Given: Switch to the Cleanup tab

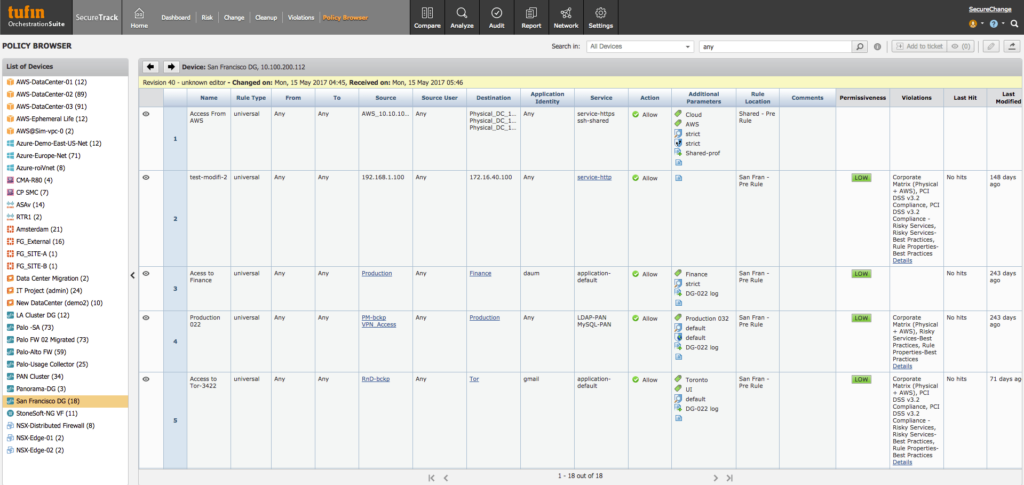Looking at the screenshot, I should point(266,18).
